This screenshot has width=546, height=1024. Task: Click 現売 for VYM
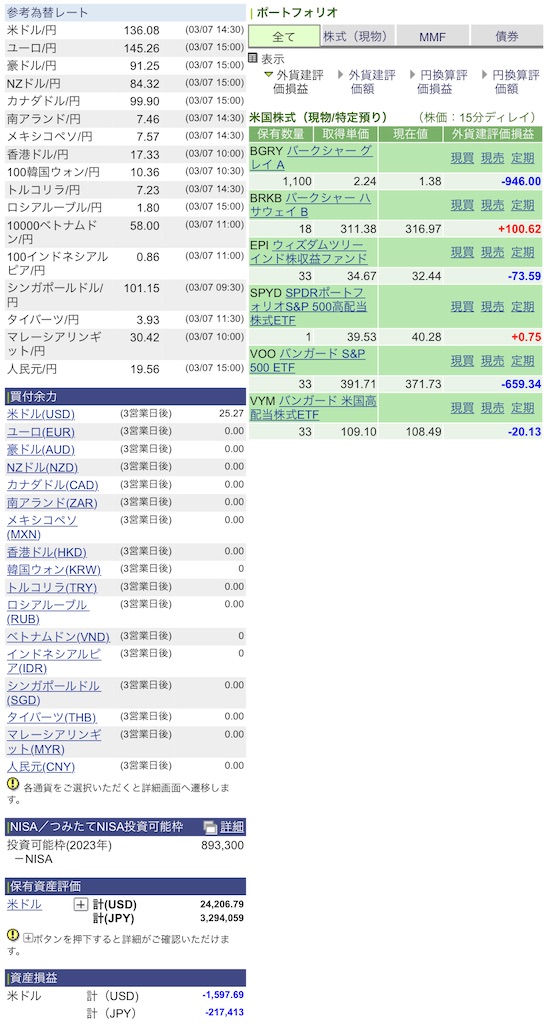click(492, 408)
